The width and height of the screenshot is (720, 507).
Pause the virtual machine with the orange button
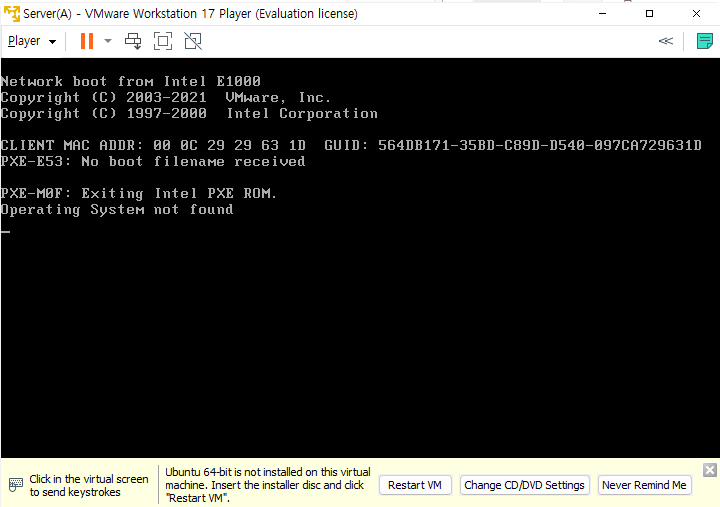coord(87,41)
